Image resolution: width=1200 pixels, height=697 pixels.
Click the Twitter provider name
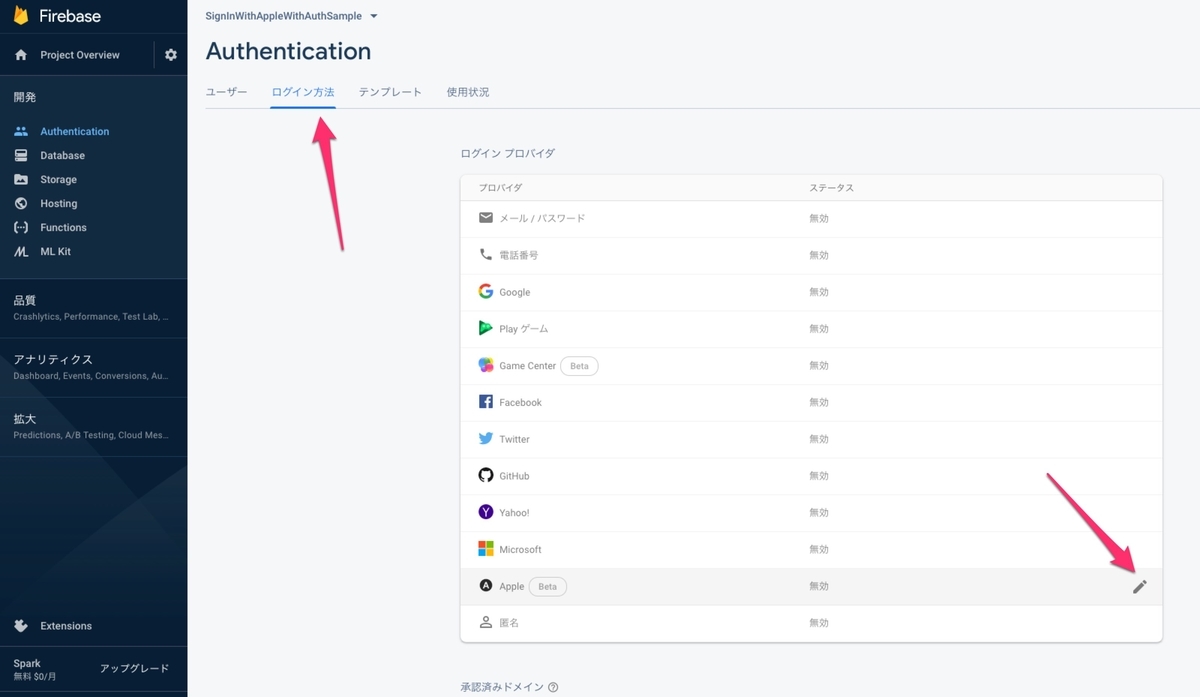tap(514, 439)
